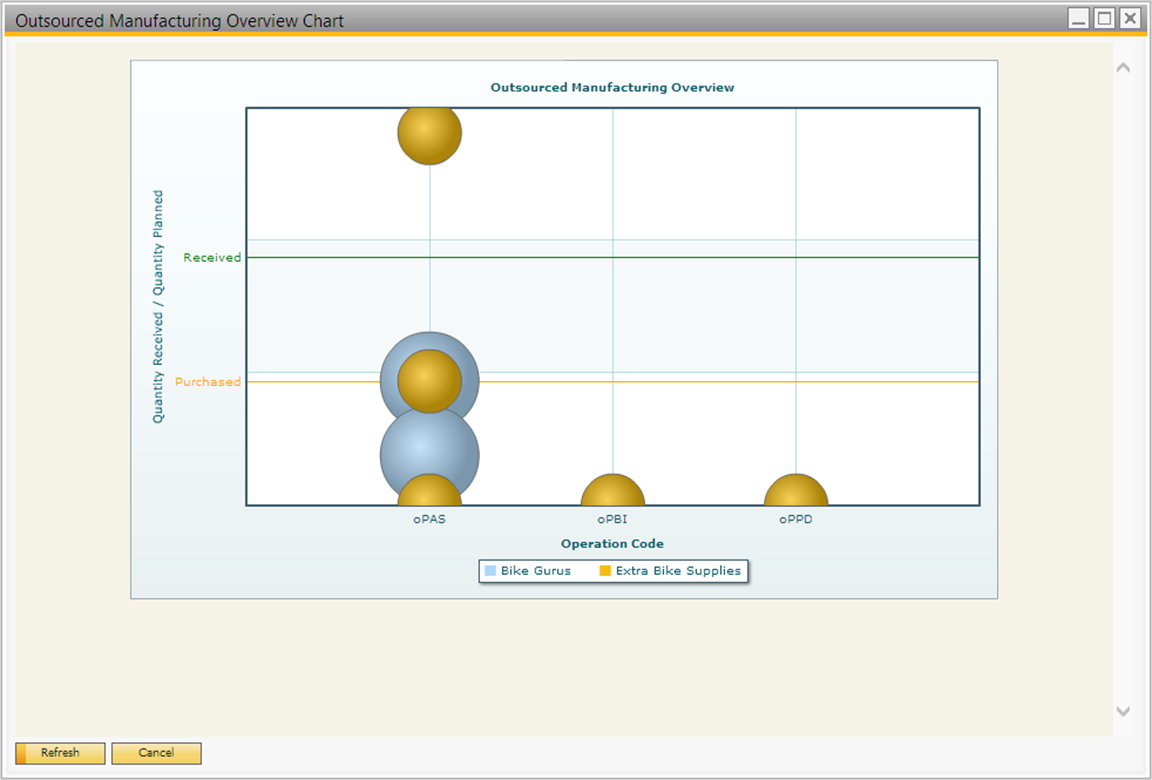Viewport: 1152px width, 780px height.
Task: Click the Outsourced Manufacturing Overview chart title
Action: click(612, 88)
